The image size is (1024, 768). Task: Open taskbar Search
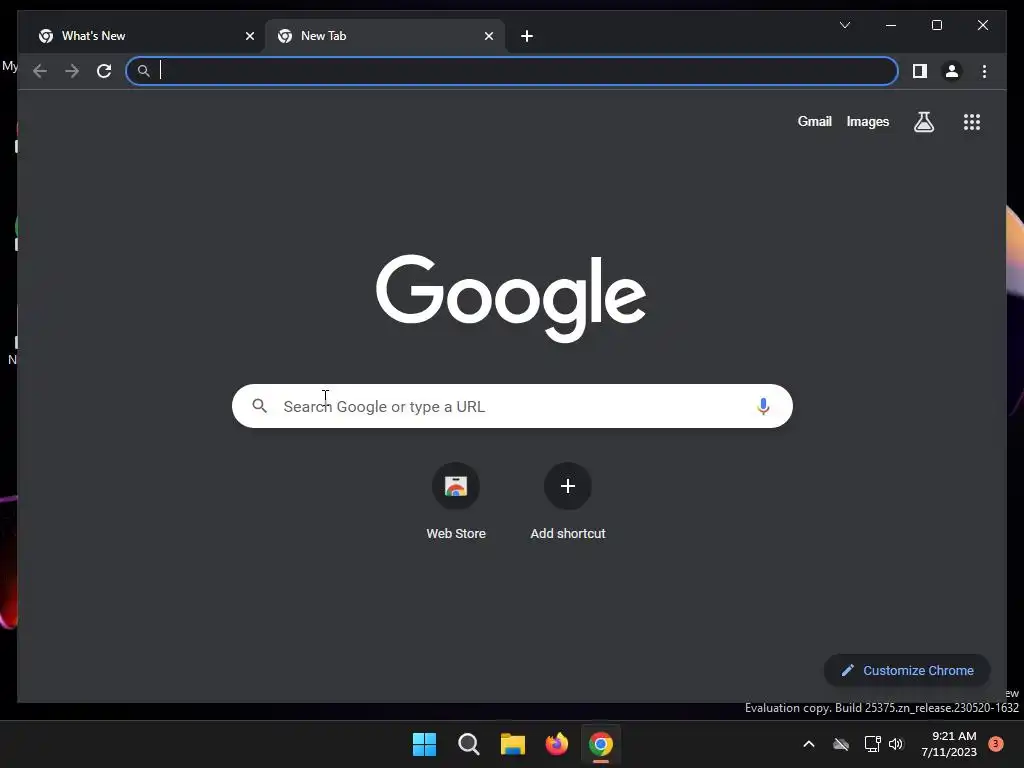468,744
